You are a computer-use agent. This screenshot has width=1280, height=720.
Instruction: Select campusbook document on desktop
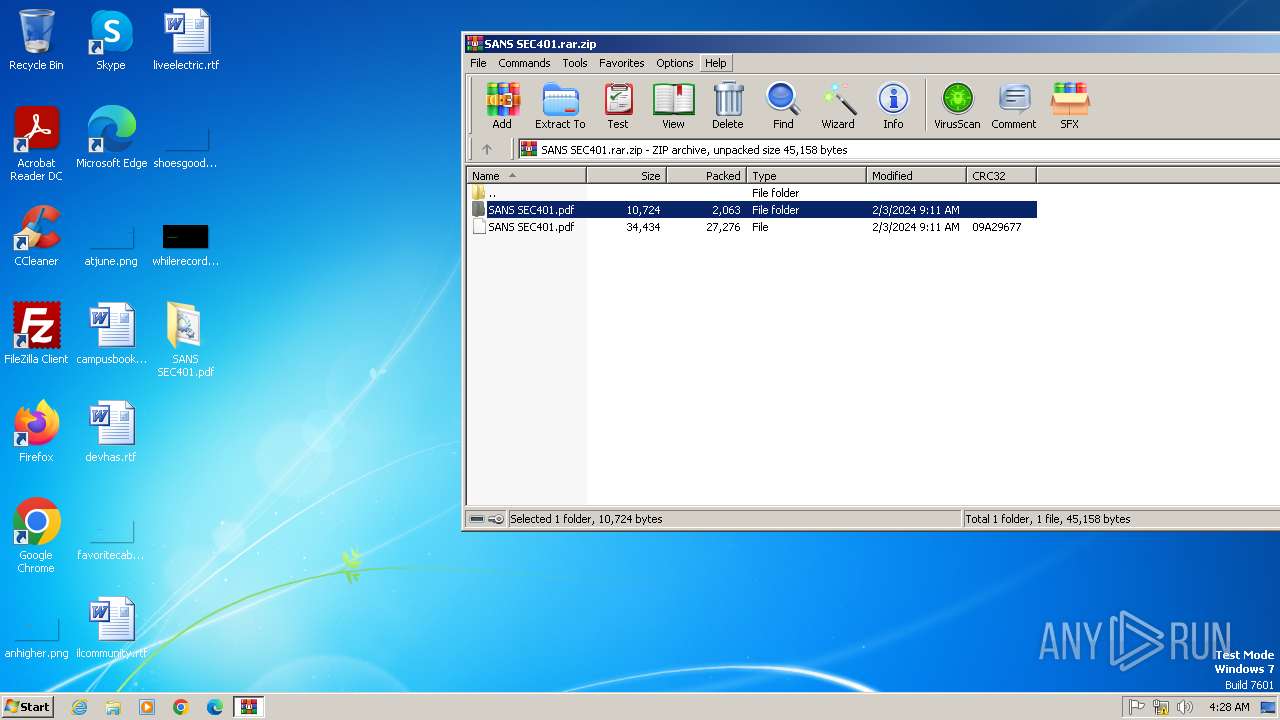[111, 334]
